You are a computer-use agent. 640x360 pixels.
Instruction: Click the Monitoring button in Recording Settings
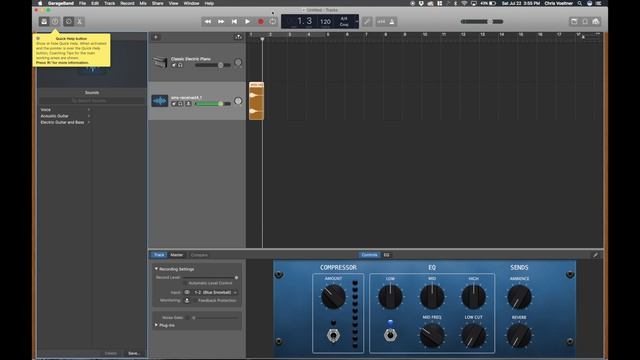[187, 300]
